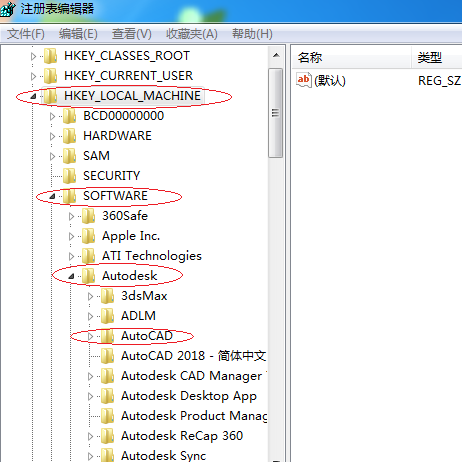Collapse the Autodesk key
Screen dimensions: 462x462
click(71, 276)
